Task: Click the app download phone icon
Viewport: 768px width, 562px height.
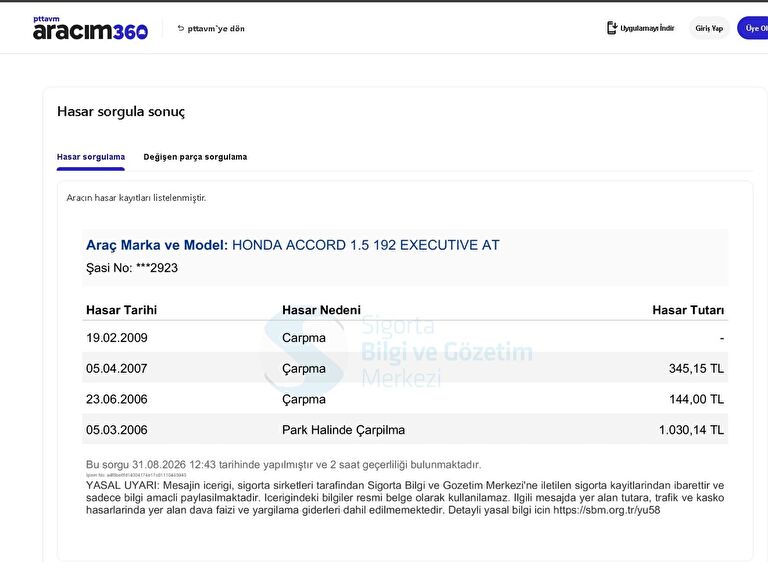Action: 612,28
